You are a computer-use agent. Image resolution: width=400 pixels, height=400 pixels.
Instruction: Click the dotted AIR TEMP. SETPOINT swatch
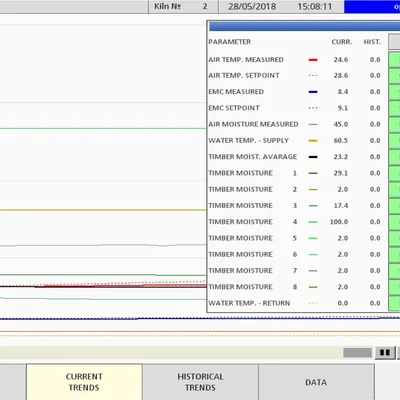[313, 76]
